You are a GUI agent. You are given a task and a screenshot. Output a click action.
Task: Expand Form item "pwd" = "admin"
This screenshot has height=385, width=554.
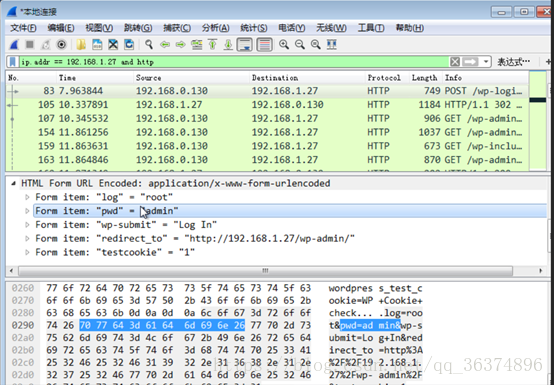pos(27,211)
